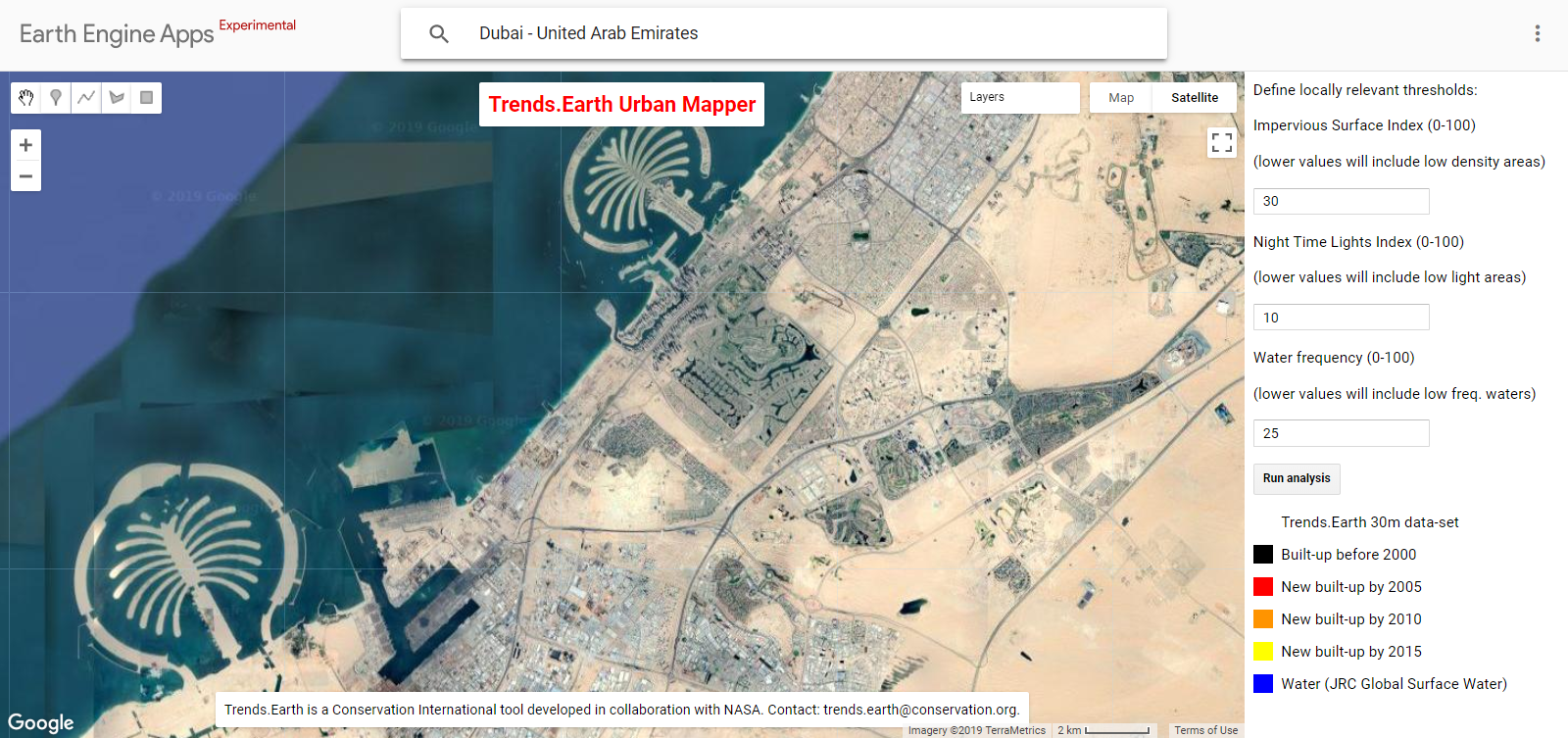Screen dimensions: 1568x738
Task: Edit the Water frequency field
Action: coord(1341,433)
